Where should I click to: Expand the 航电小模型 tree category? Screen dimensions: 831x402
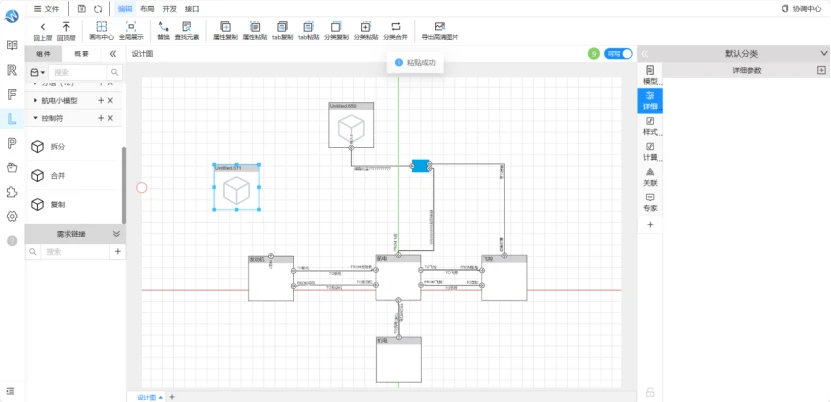[x=36, y=100]
